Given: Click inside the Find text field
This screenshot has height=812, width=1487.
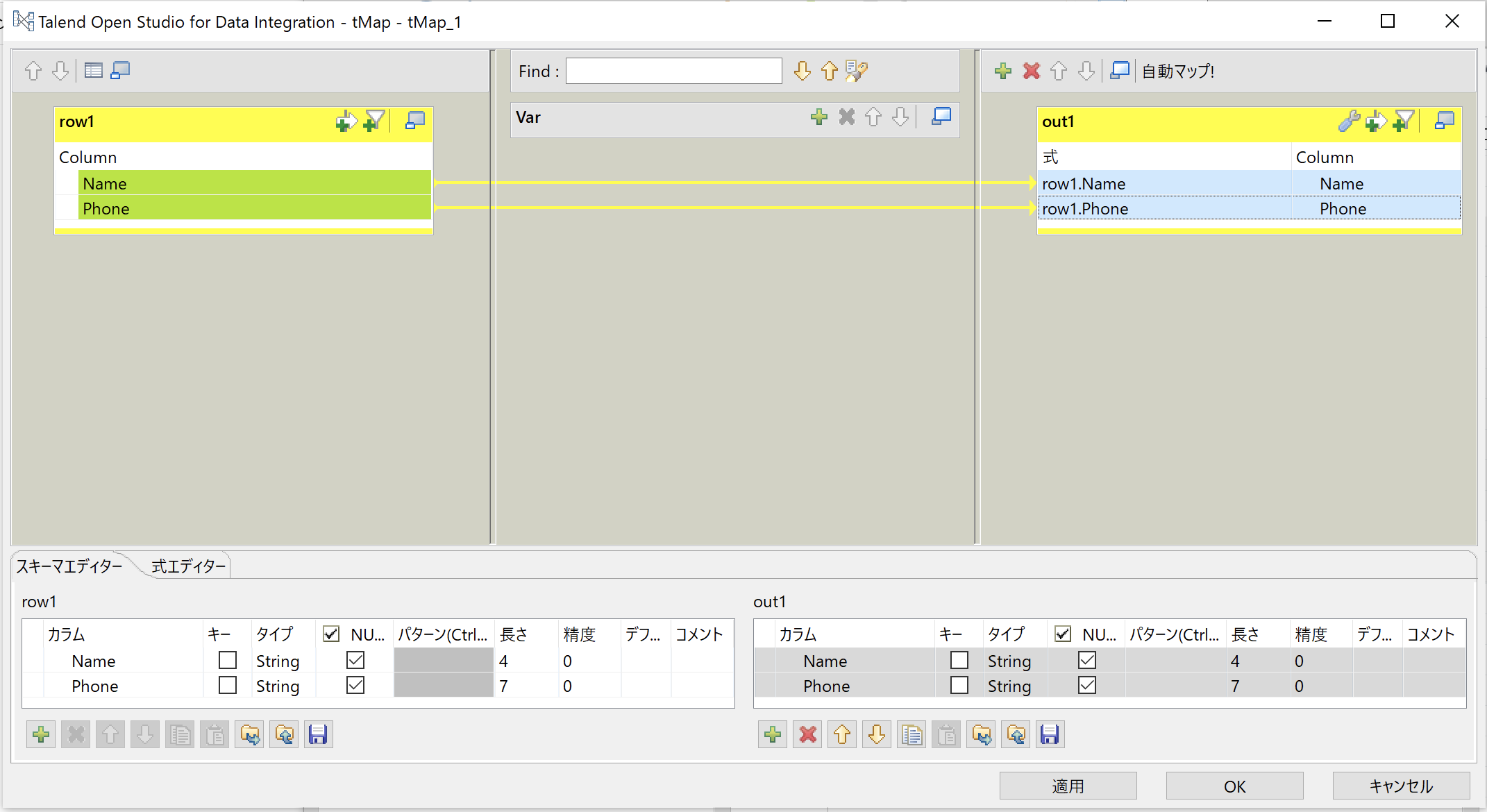Looking at the screenshot, I should click(x=672, y=70).
